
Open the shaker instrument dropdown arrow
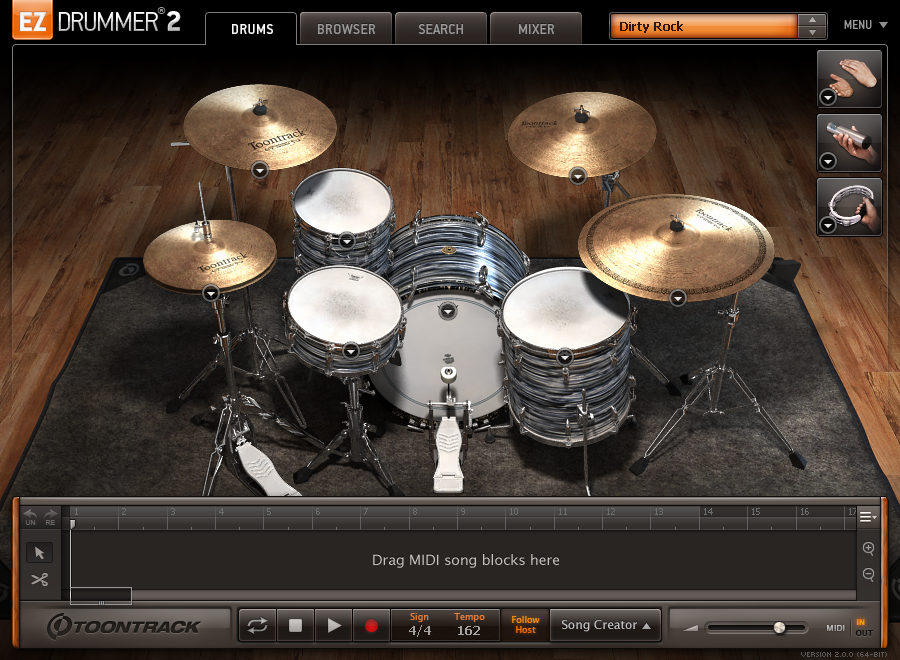[x=828, y=162]
